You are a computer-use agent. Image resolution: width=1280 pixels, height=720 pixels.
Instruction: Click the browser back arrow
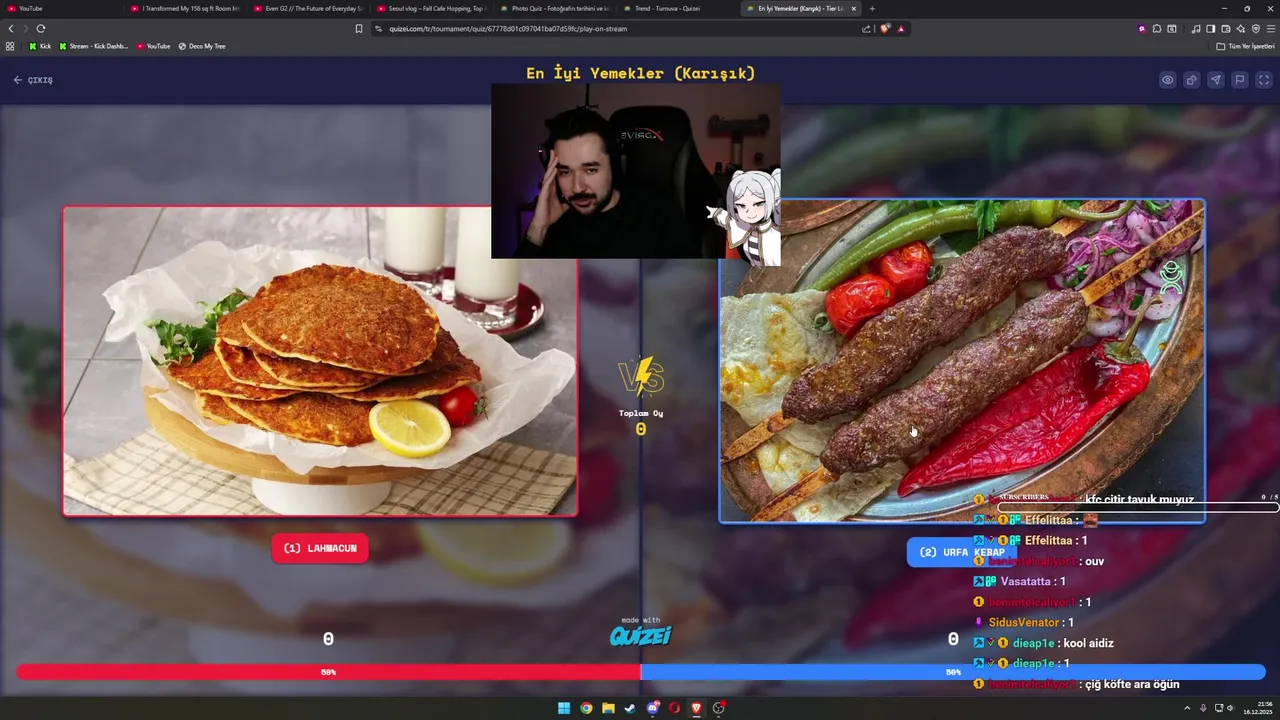(x=11, y=29)
